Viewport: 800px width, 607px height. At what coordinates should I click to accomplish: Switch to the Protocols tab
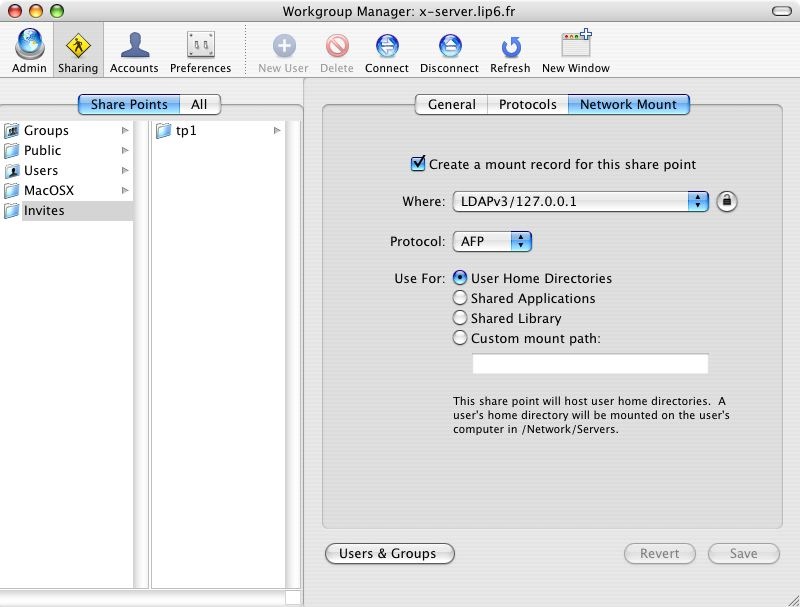[527, 104]
